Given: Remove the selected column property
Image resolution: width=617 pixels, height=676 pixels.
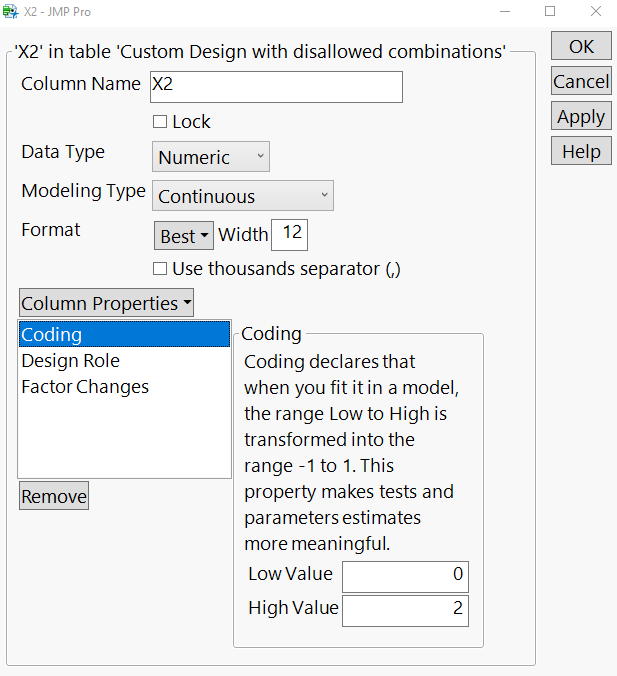Looking at the screenshot, I should point(54,496).
